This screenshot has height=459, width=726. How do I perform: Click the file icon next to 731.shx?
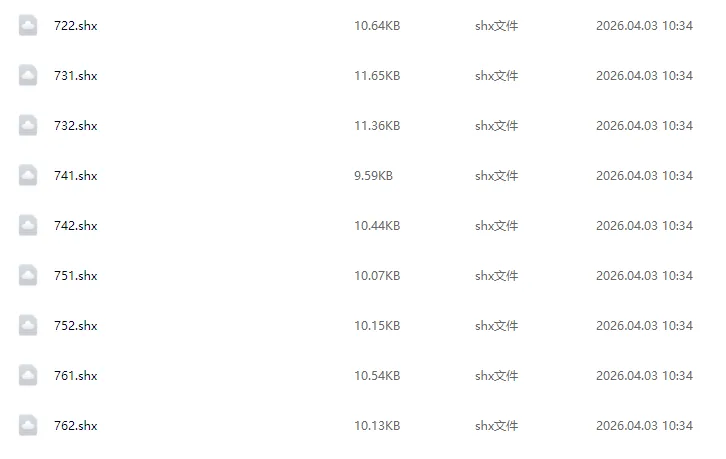[28, 76]
